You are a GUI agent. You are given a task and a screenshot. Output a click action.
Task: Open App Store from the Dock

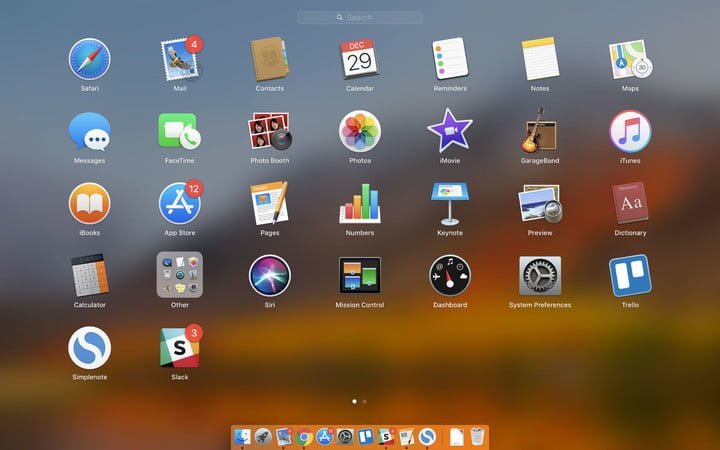coord(324,436)
